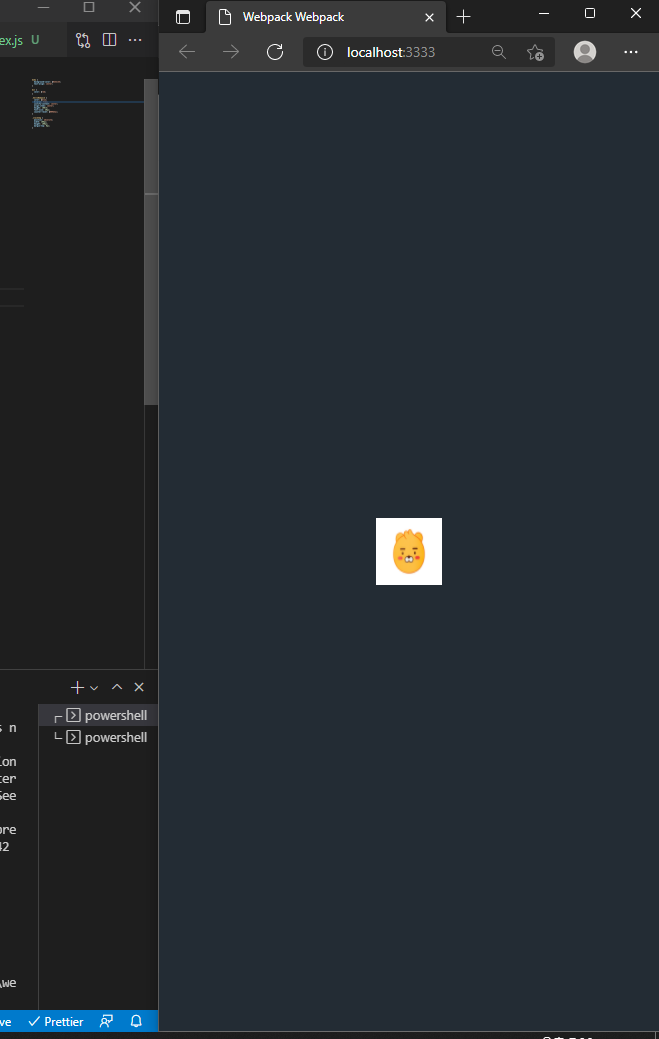Open the feedback icon in status bar

(x=106, y=1022)
